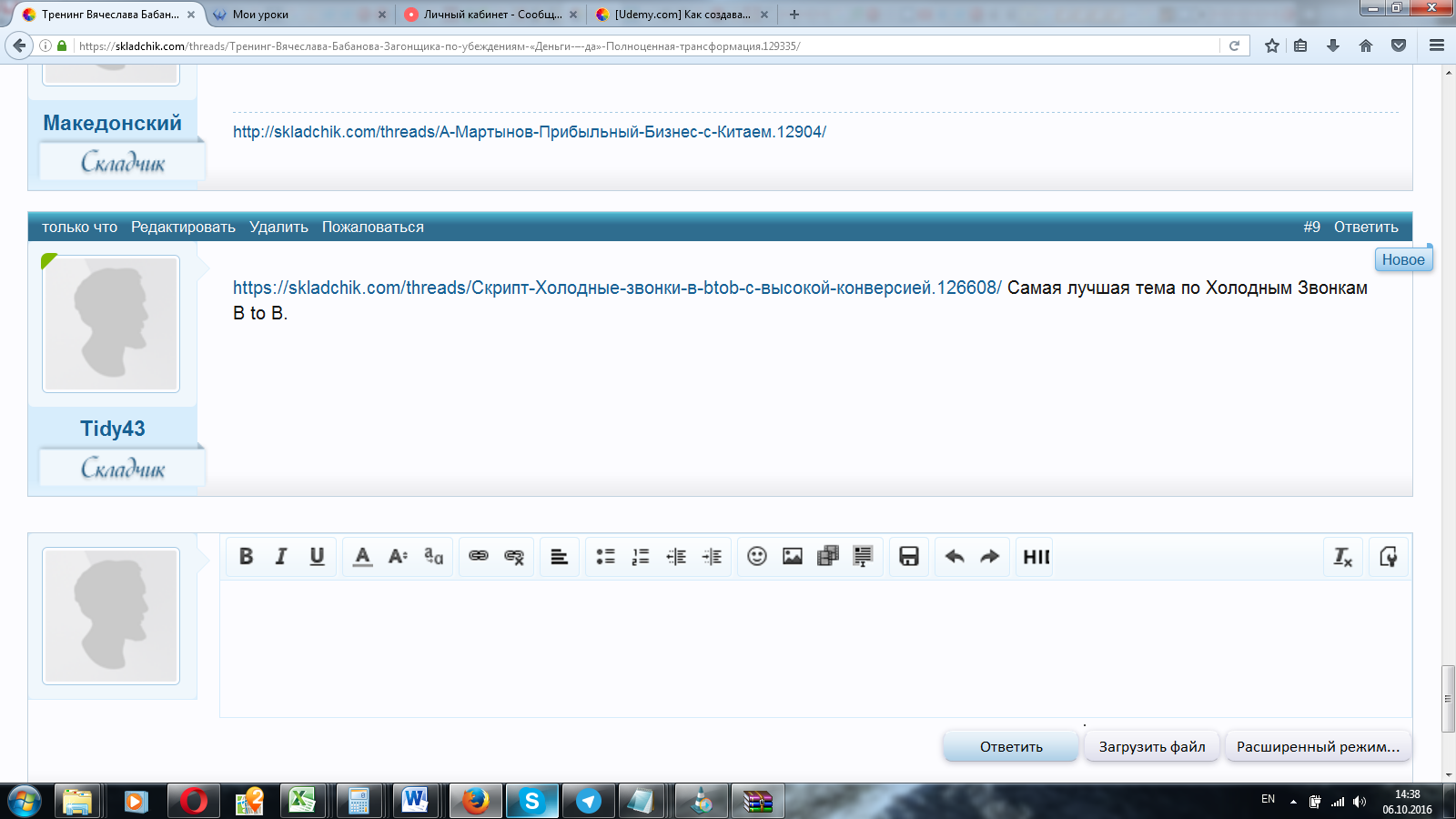Reload the page with the refresh icon
1456x819 pixels.
pyautogui.click(x=1234, y=45)
